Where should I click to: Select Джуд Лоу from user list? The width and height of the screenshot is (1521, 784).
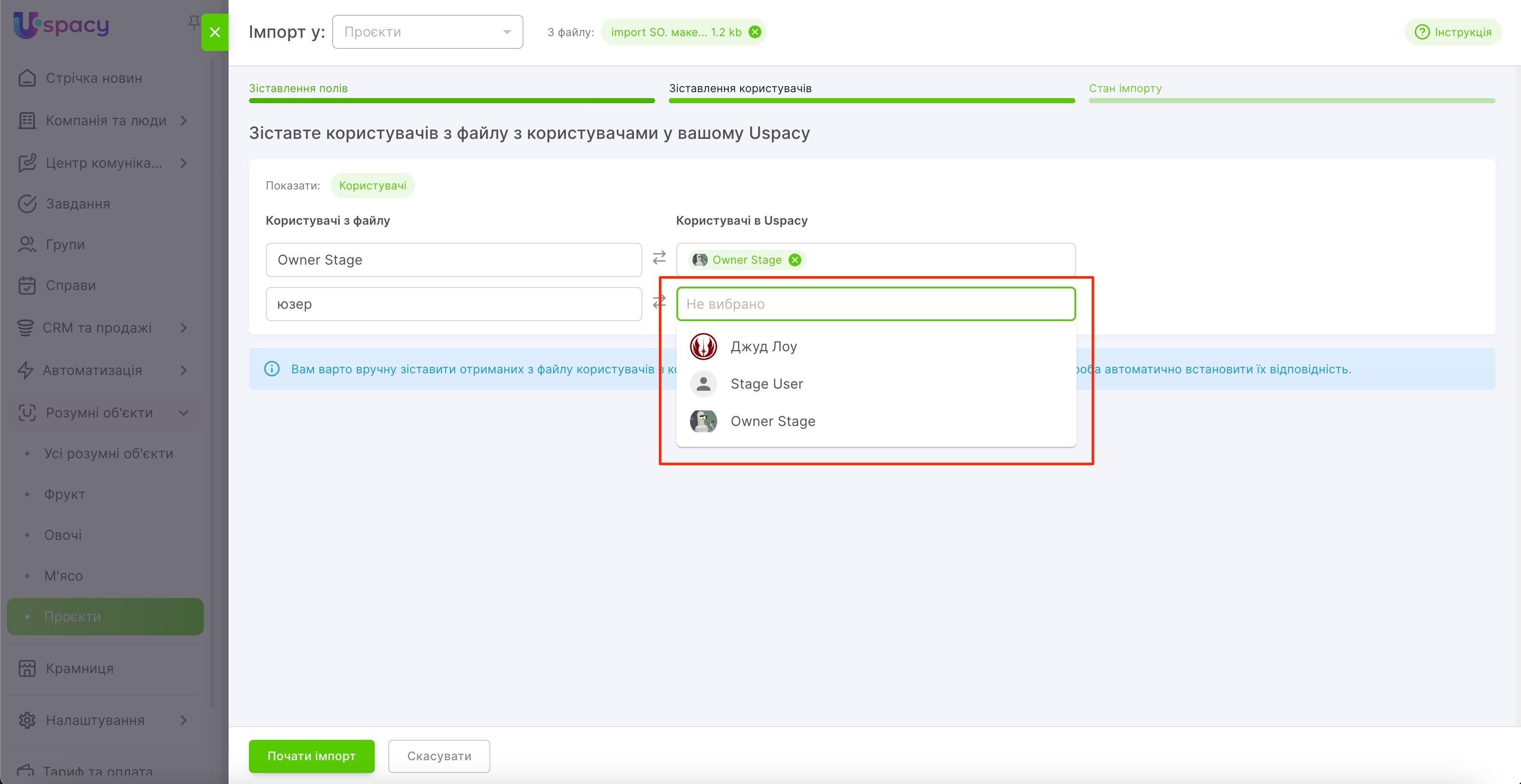[763, 347]
